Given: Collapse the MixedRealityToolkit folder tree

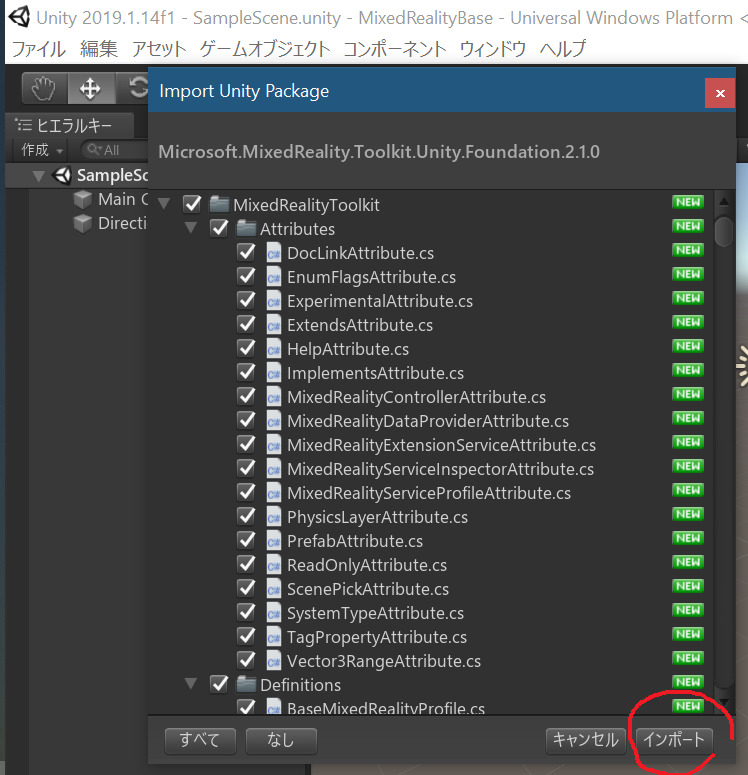Looking at the screenshot, I should [164, 204].
